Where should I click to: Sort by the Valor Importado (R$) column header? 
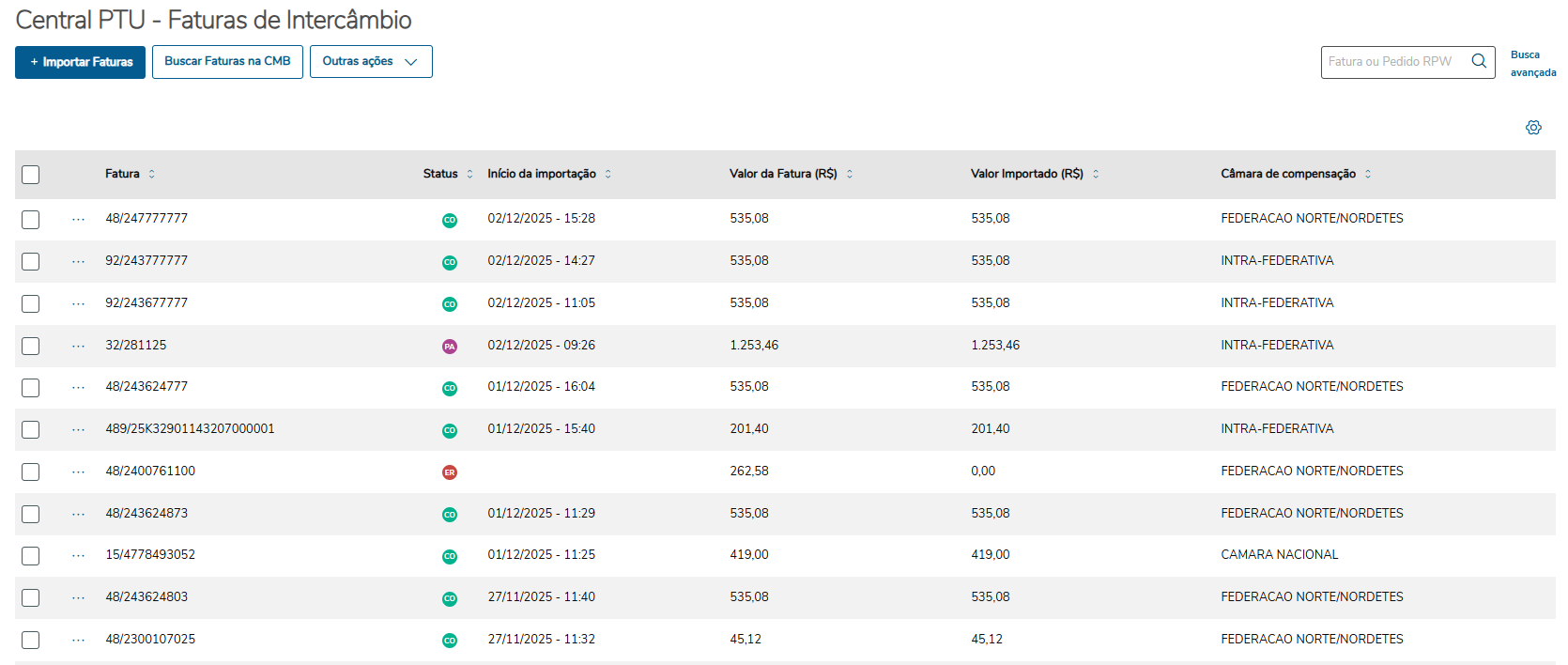point(1095,174)
